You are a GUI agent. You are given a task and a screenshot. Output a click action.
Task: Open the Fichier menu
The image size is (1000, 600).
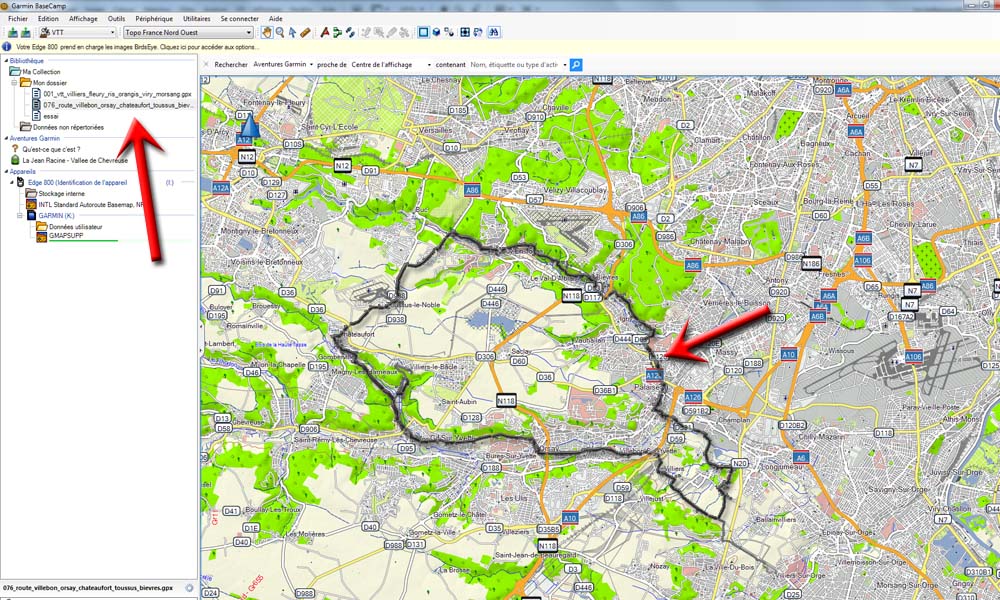click(x=18, y=18)
